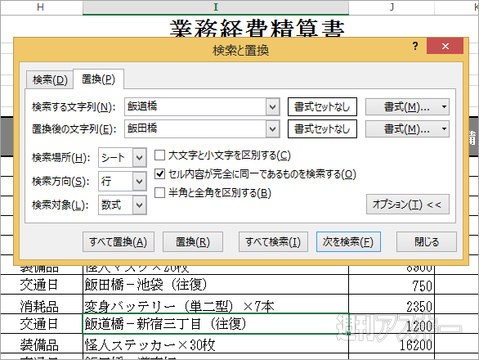Select column J header
479x360 pixels.
392,7
